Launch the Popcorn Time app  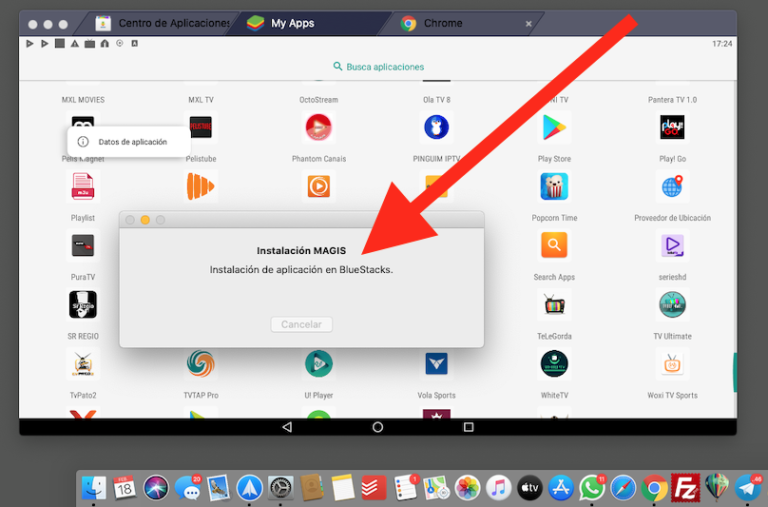point(554,186)
